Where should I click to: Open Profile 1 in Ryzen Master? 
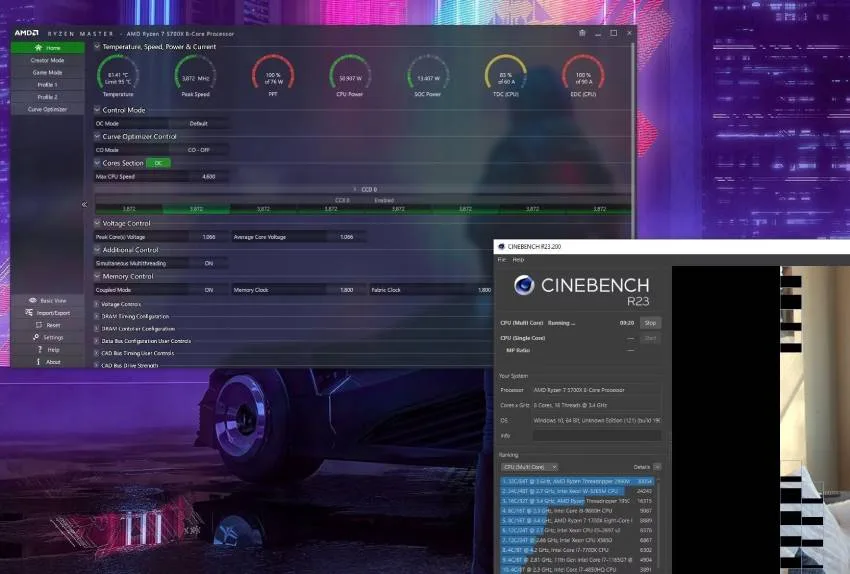(48, 85)
